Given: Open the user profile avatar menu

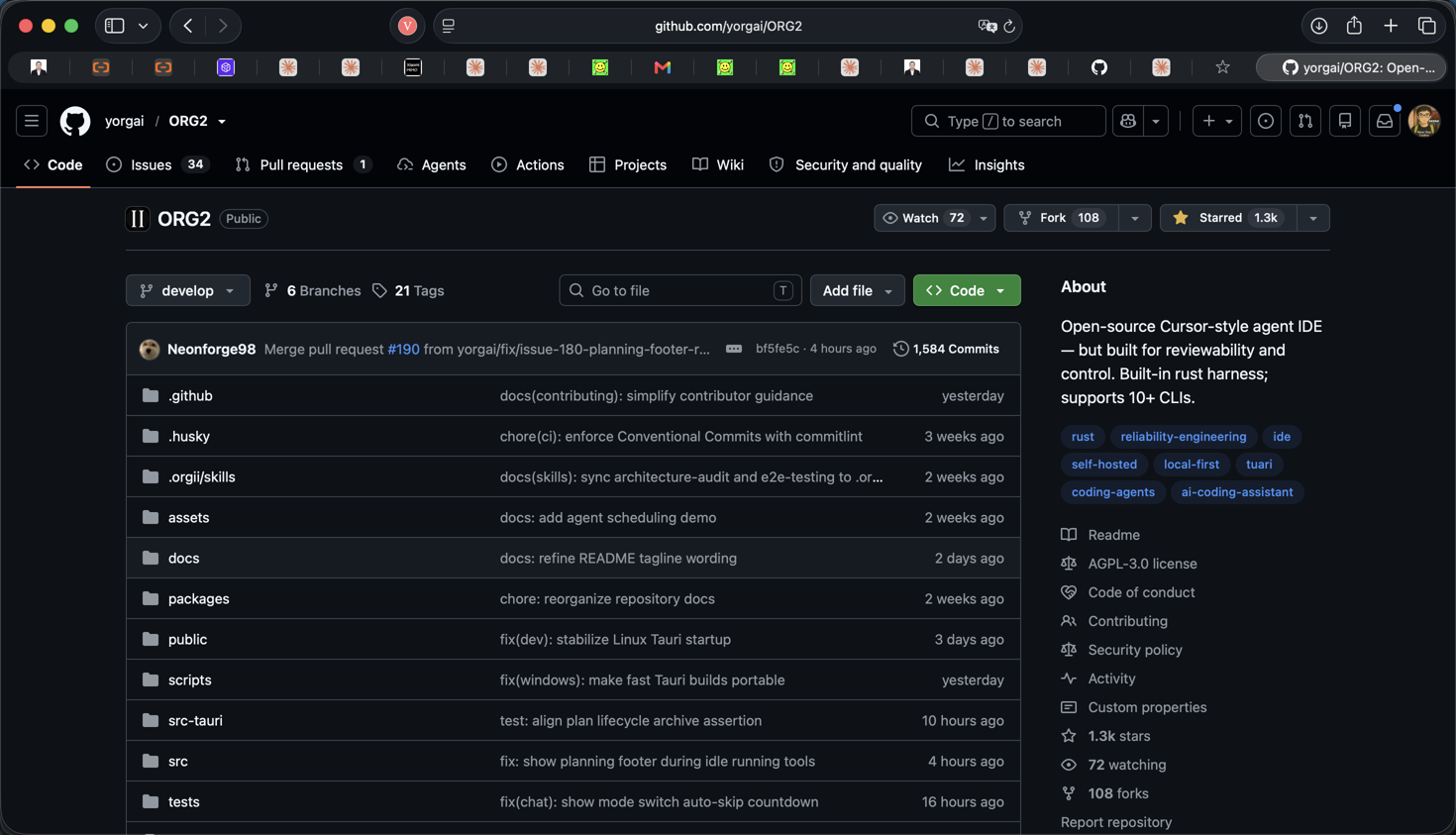Looking at the screenshot, I should [x=1424, y=121].
